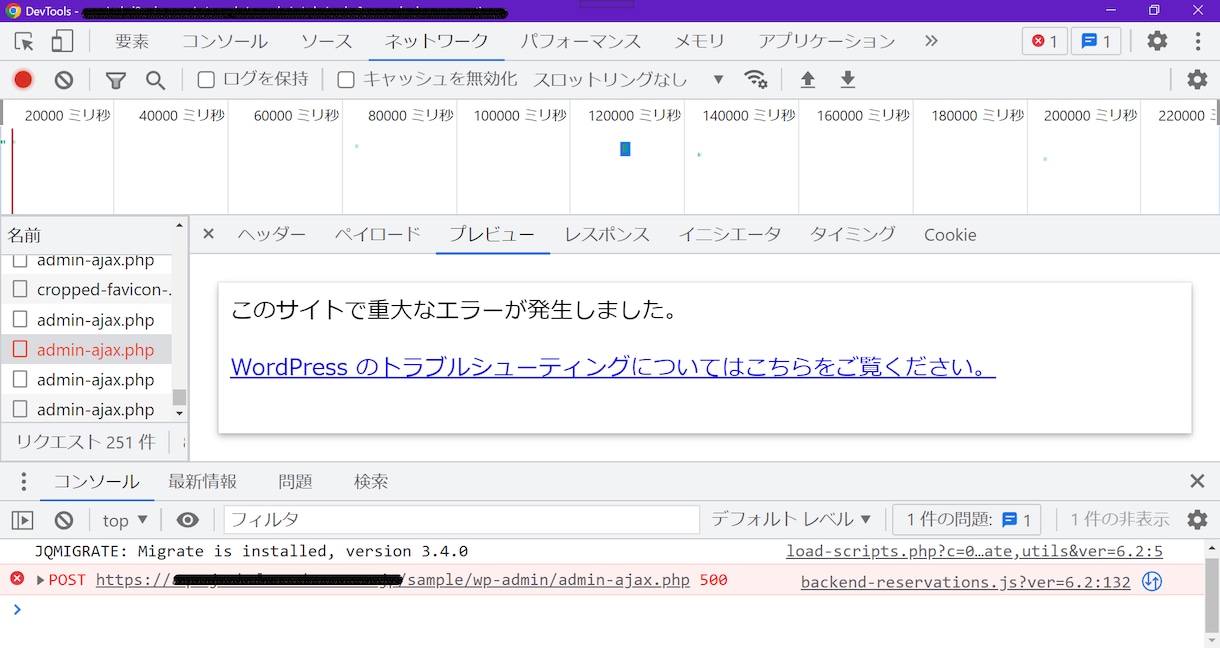Image resolution: width=1220 pixels, height=648 pixels.
Task: Tick checkbox beside cropped-favicon request
Action: click(x=20, y=290)
